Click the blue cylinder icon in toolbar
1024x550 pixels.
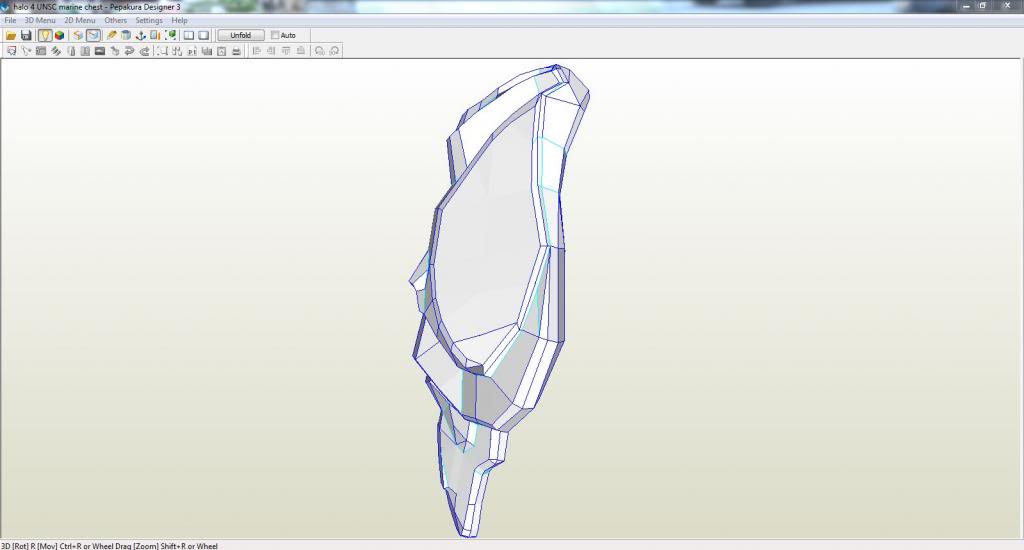(126, 35)
